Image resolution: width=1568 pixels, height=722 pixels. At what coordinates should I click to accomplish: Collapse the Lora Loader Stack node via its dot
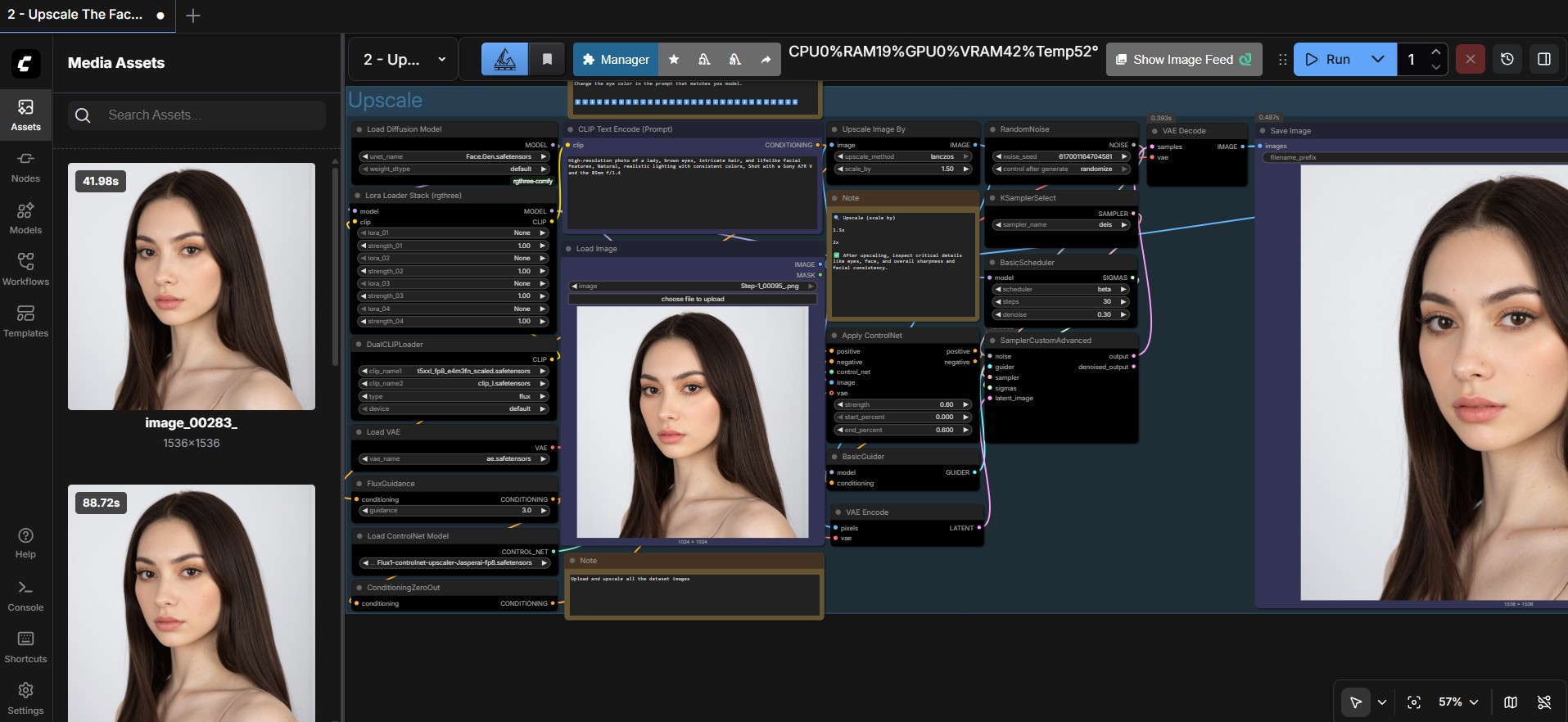[359, 196]
